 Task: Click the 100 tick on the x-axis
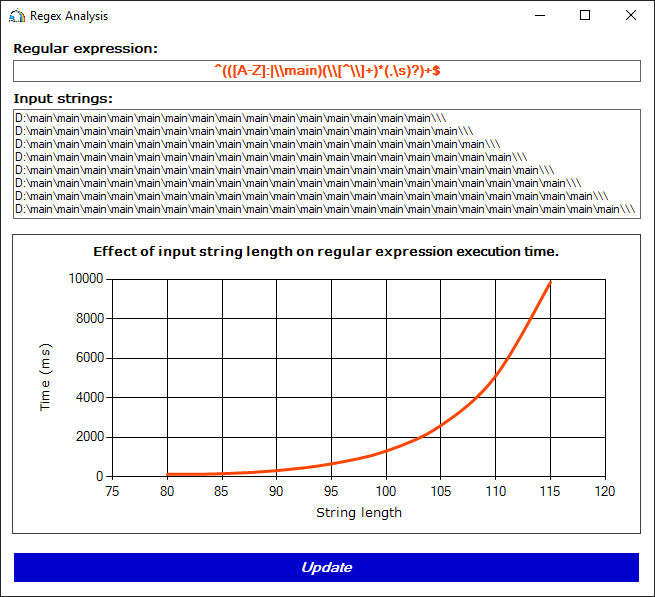click(x=385, y=491)
